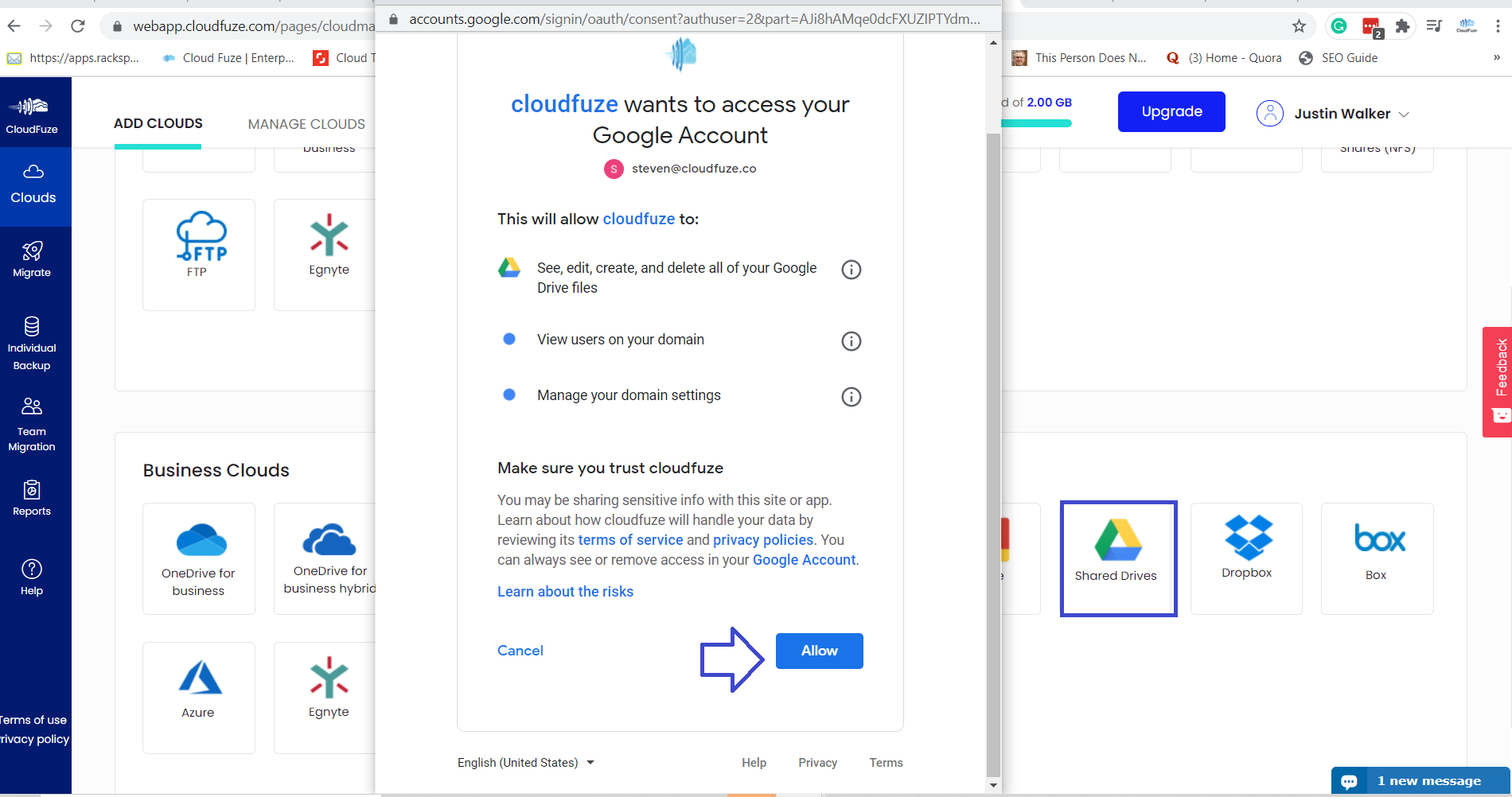
Task: Switch to MANAGE CLOUDS tab
Action: pyautogui.click(x=306, y=124)
